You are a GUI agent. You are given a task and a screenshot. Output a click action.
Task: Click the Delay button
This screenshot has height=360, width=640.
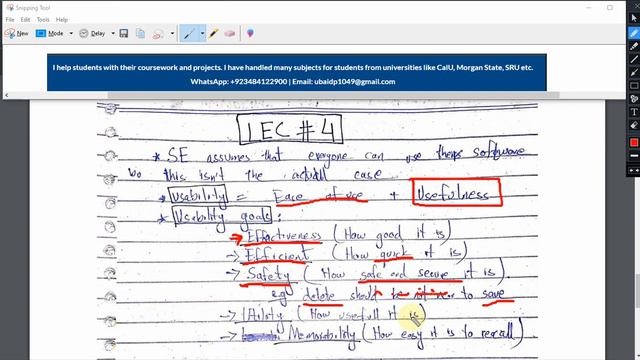click(92, 33)
